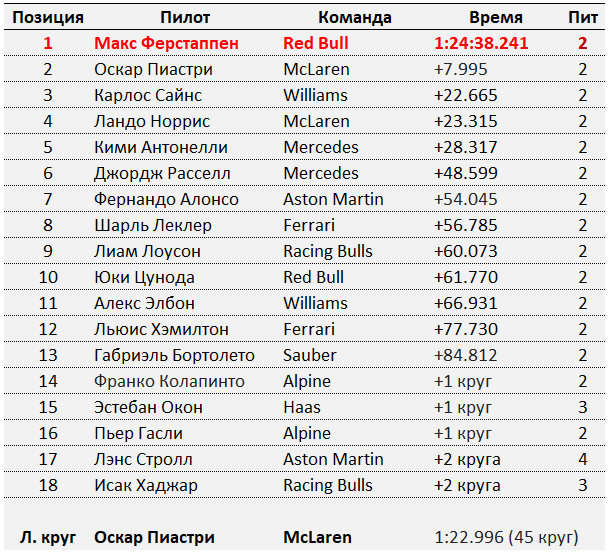Select the Sauber team cell
The image size is (609, 553).
pyautogui.click(x=310, y=355)
